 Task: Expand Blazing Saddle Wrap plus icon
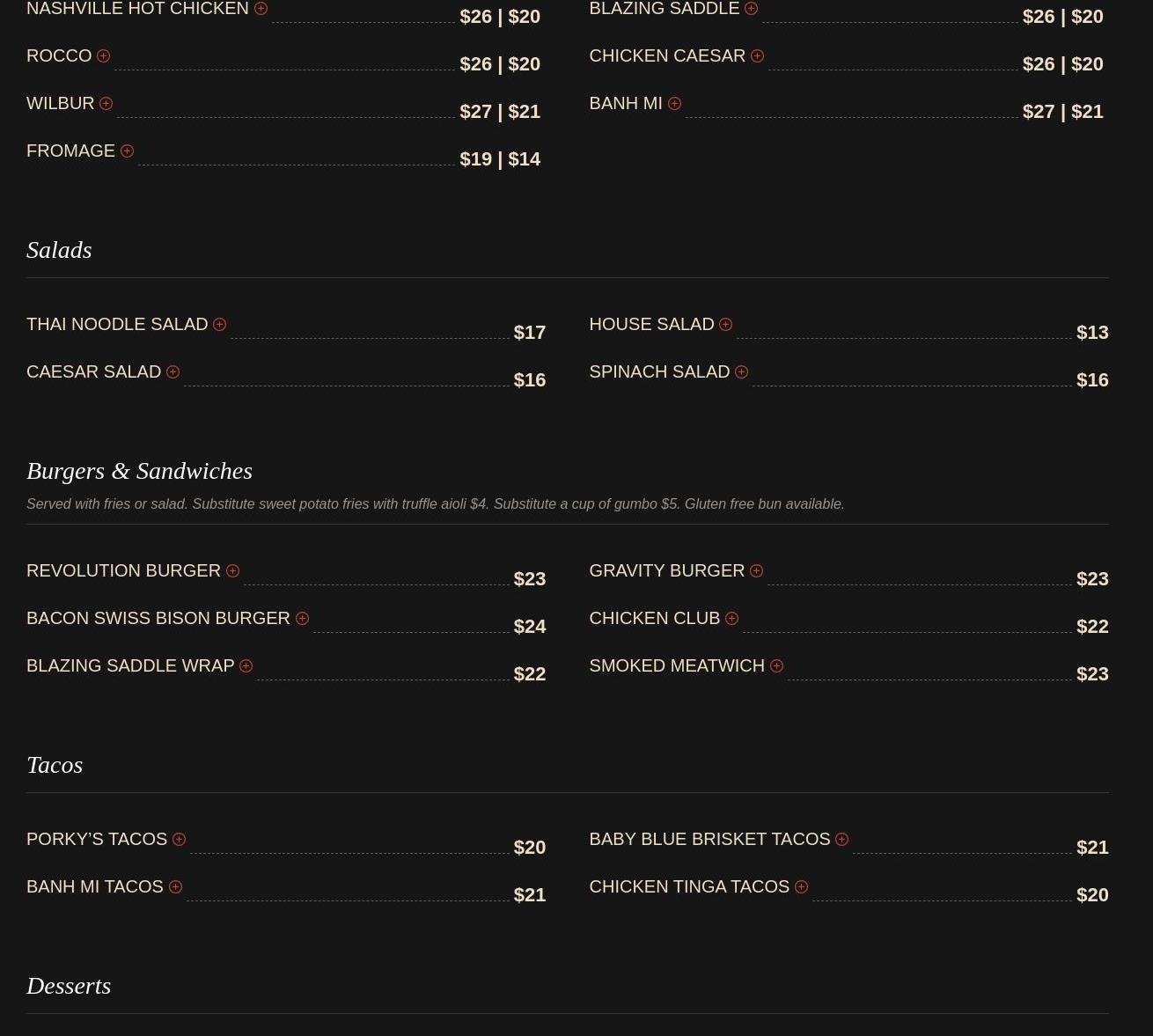[x=246, y=666]
